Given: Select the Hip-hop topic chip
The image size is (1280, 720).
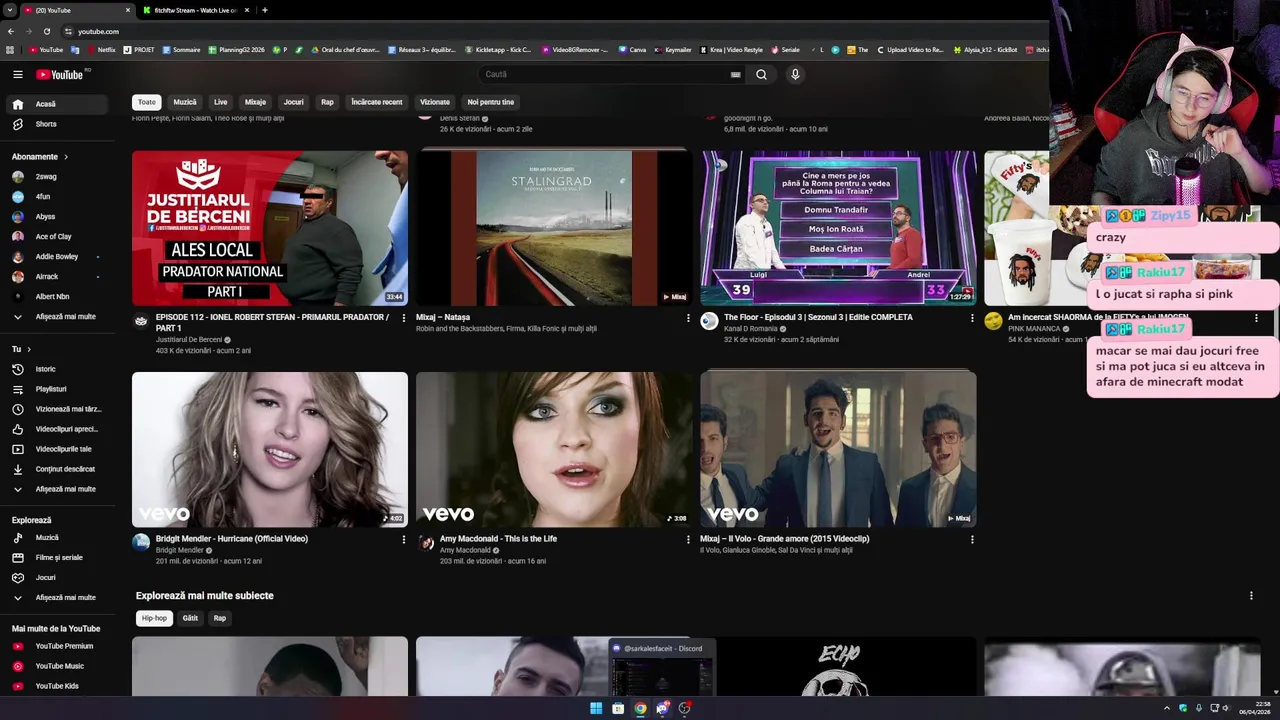Looking at the screenshot, I should coord(154,618).
